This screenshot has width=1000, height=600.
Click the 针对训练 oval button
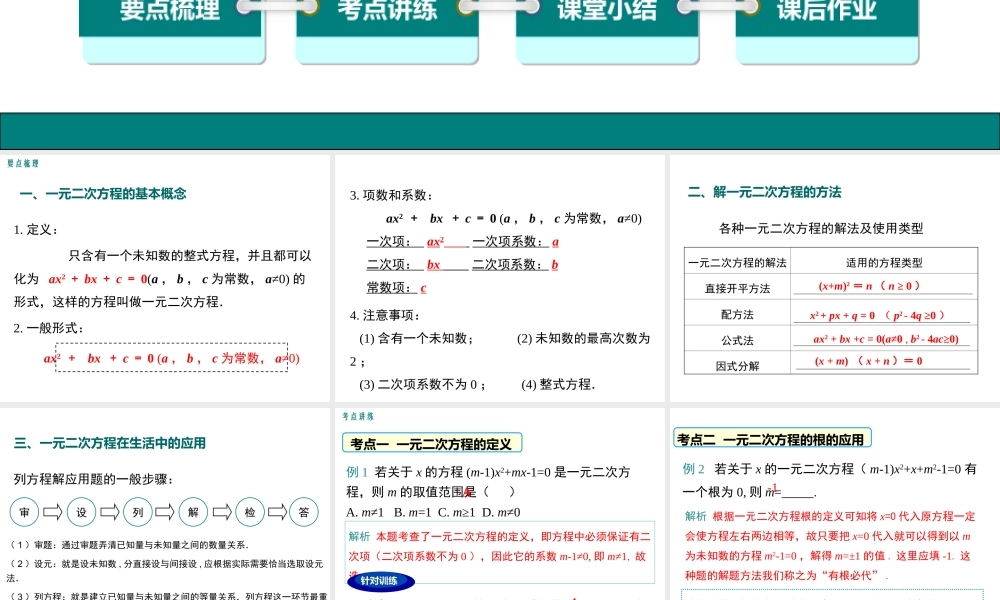coord(380,581)
